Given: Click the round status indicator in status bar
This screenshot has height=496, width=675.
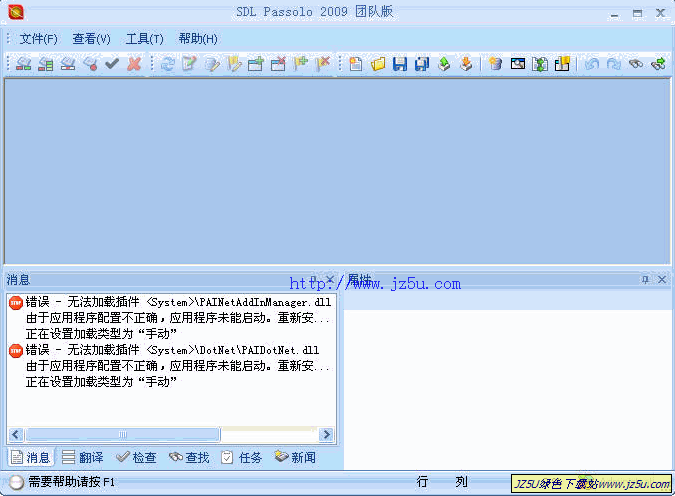Looking at the screenshot, I should tap(16, 482).
